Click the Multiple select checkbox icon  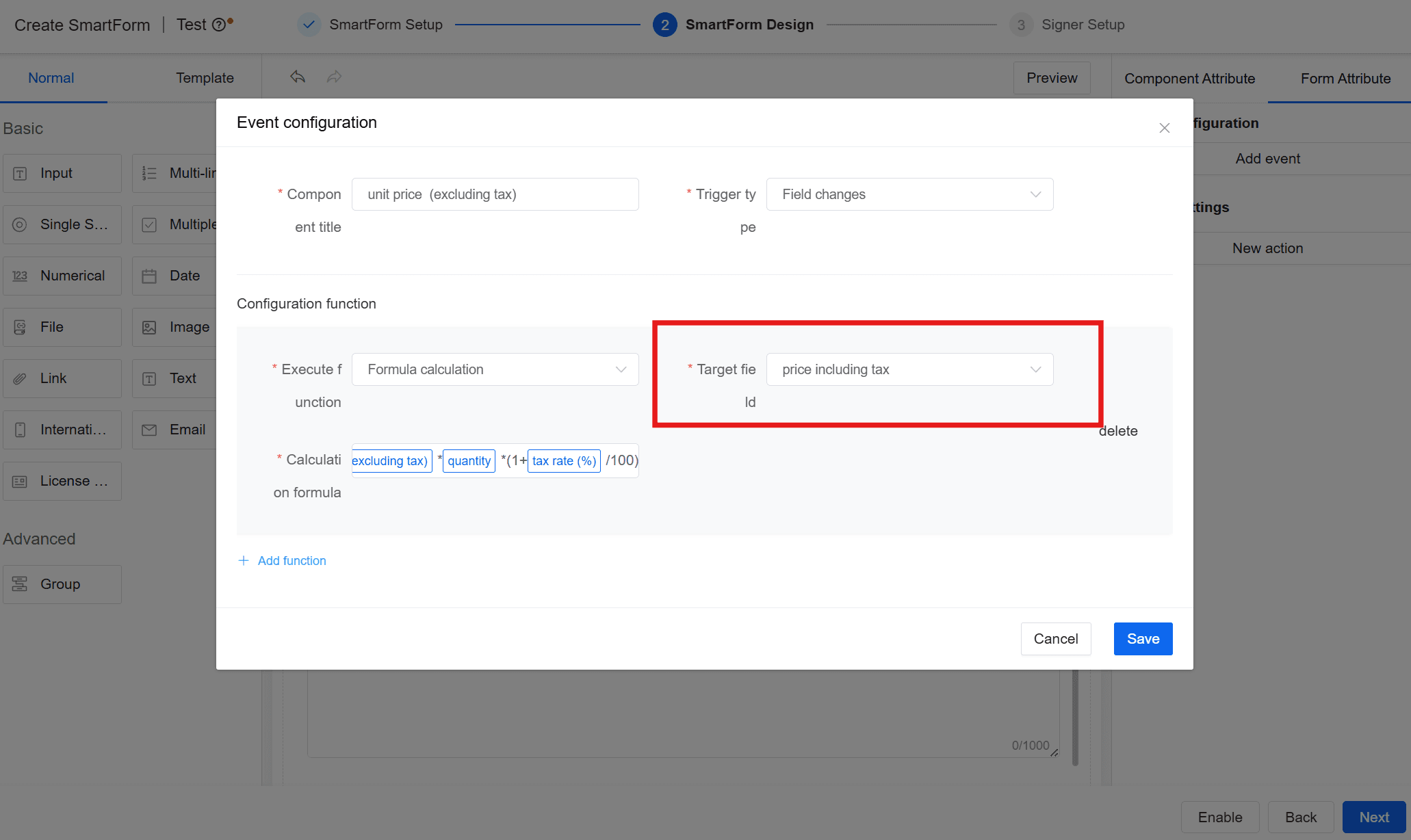[149, 224]
